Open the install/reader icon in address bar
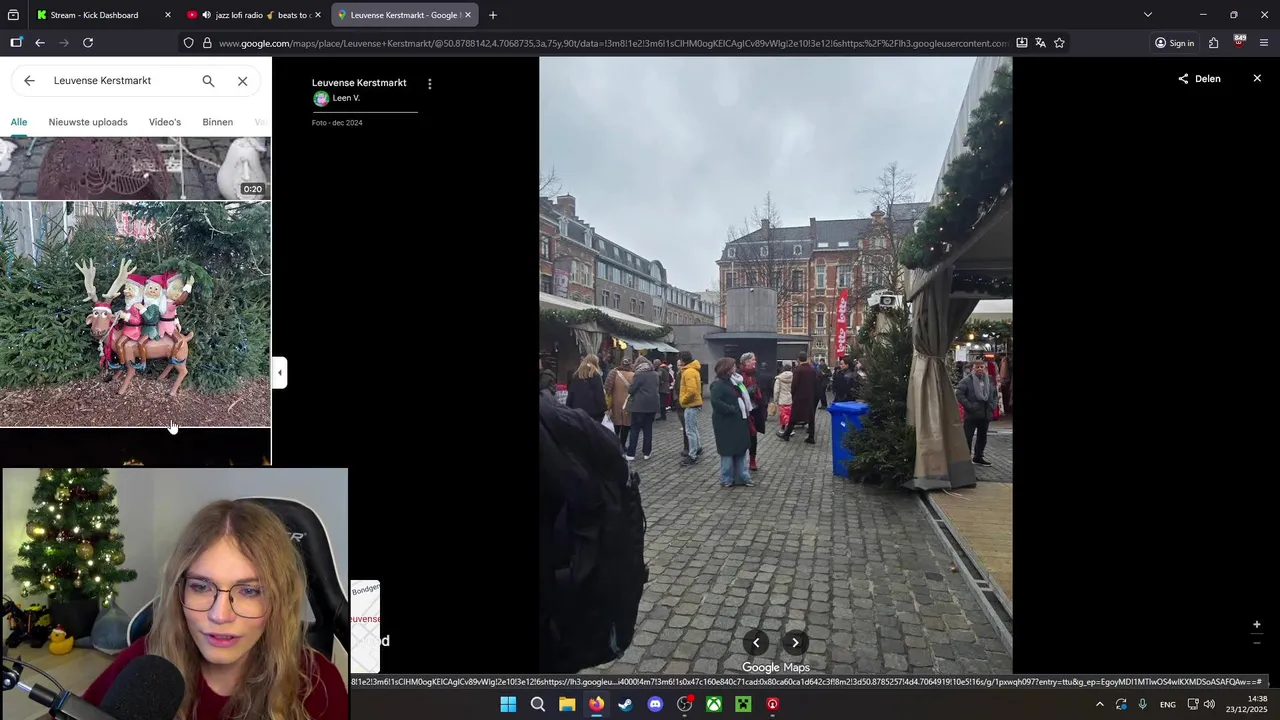The width and height of the screenshot is (1280, 720). tap(1021, 43)
